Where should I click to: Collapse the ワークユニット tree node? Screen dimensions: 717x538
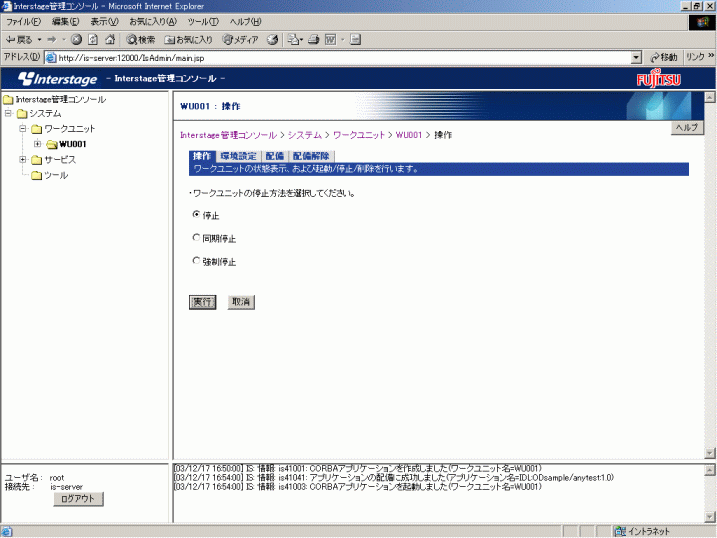click(x=22, y=128)
